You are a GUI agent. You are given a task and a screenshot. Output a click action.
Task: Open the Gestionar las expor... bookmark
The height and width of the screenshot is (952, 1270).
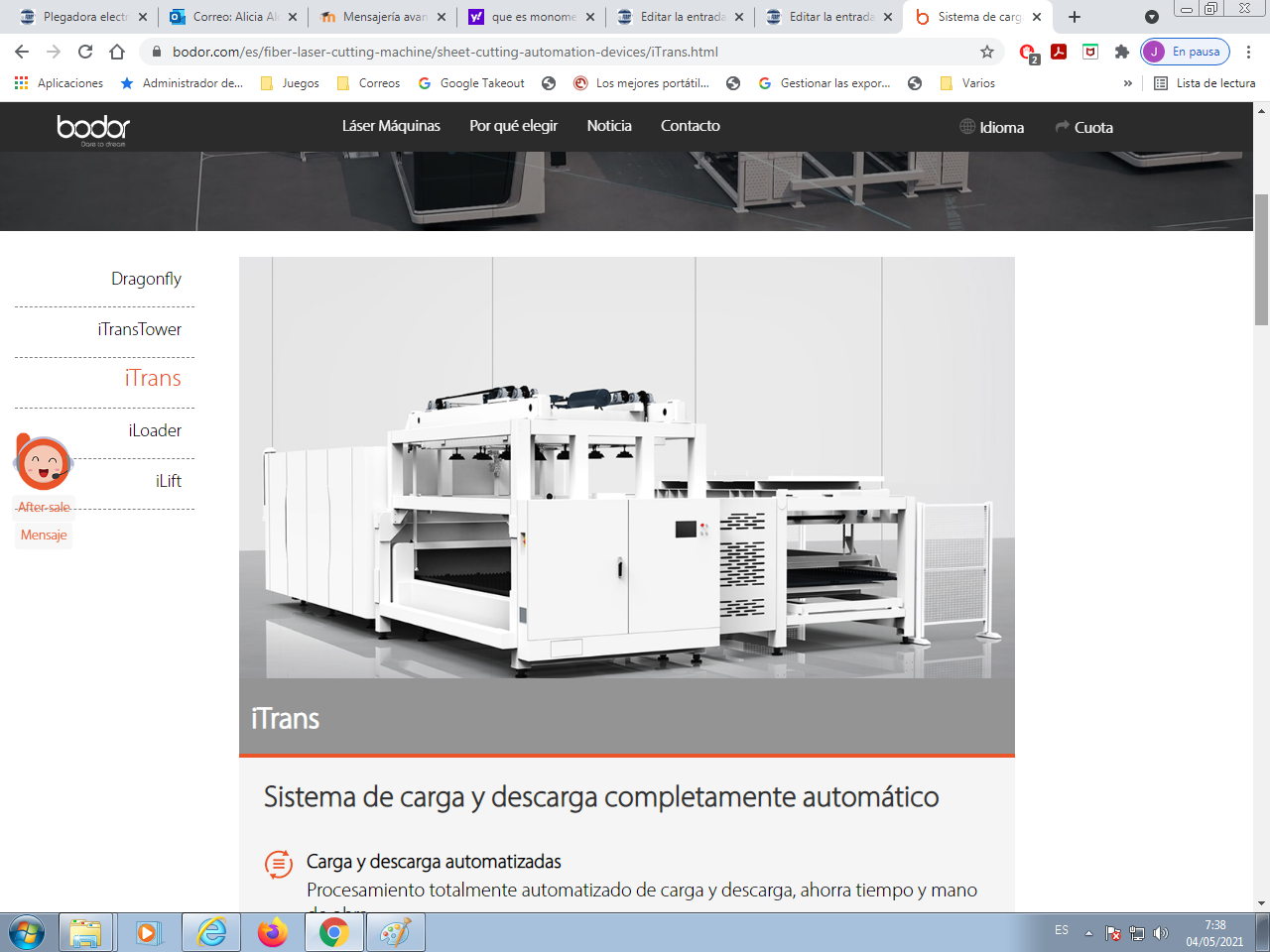[824, 83]
